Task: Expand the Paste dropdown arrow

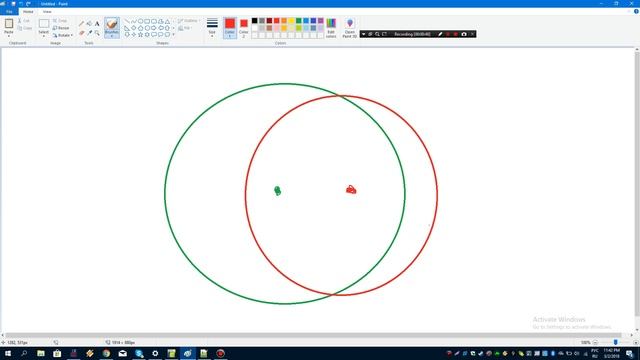Action: [x=9, y=36]
